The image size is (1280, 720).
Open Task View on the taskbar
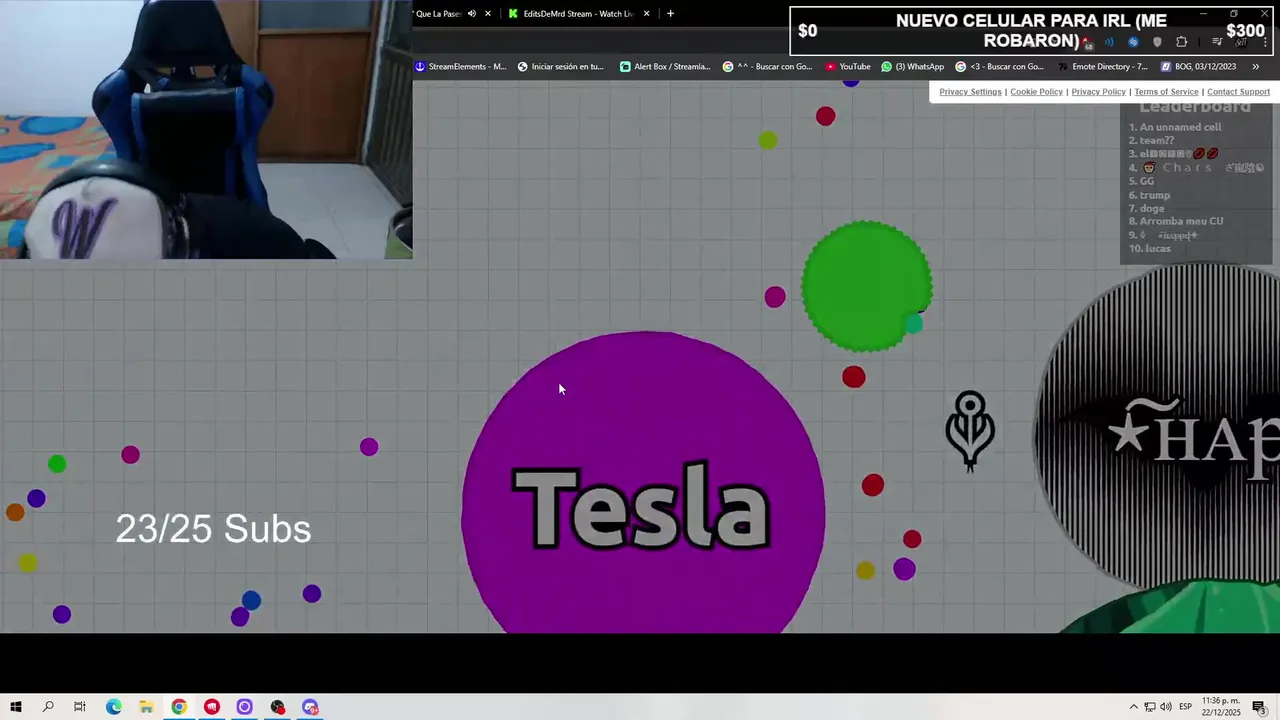(x=80, y=707)
